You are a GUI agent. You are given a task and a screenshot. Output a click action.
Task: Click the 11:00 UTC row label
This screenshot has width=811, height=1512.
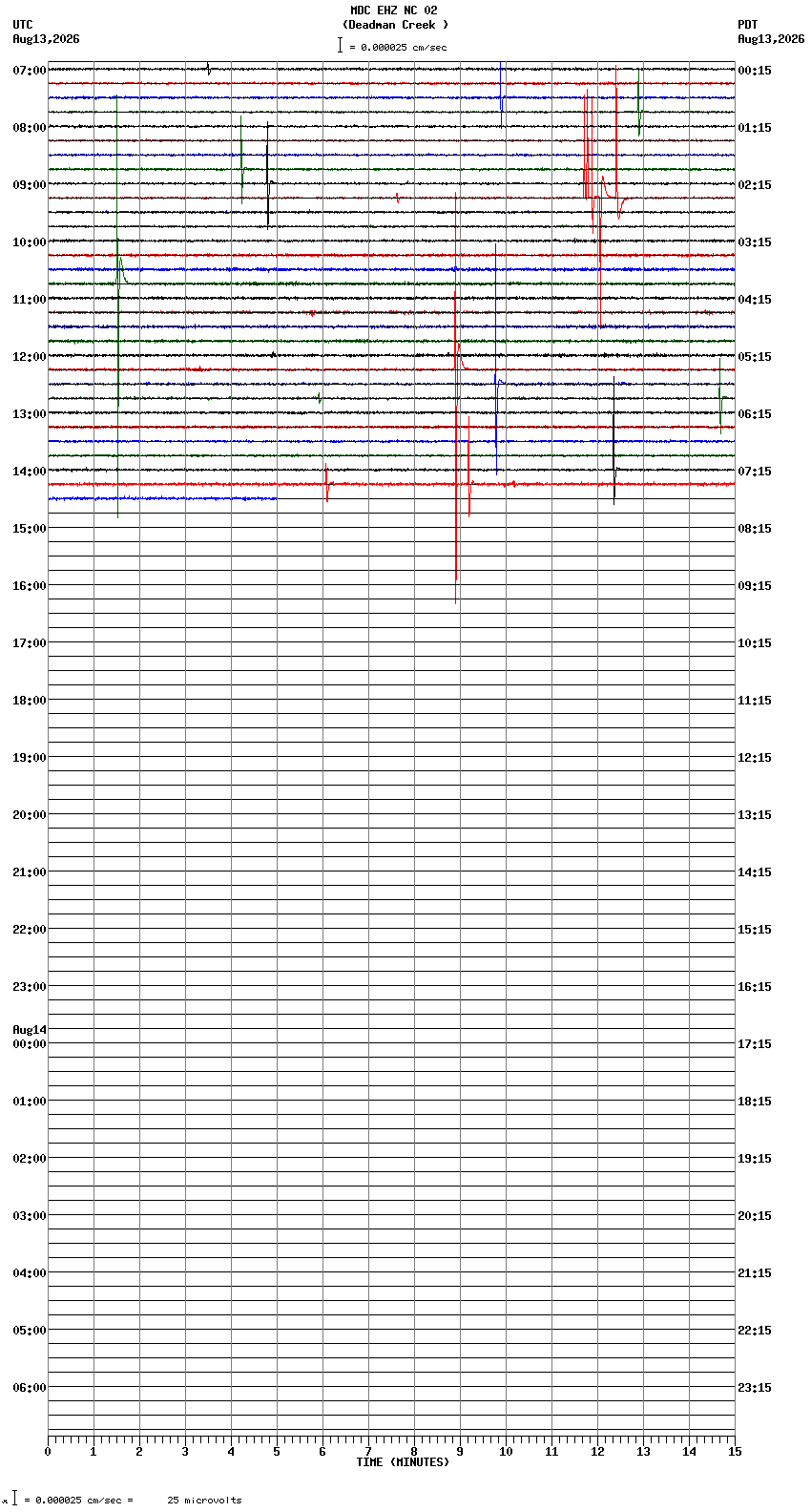(30, 300)
